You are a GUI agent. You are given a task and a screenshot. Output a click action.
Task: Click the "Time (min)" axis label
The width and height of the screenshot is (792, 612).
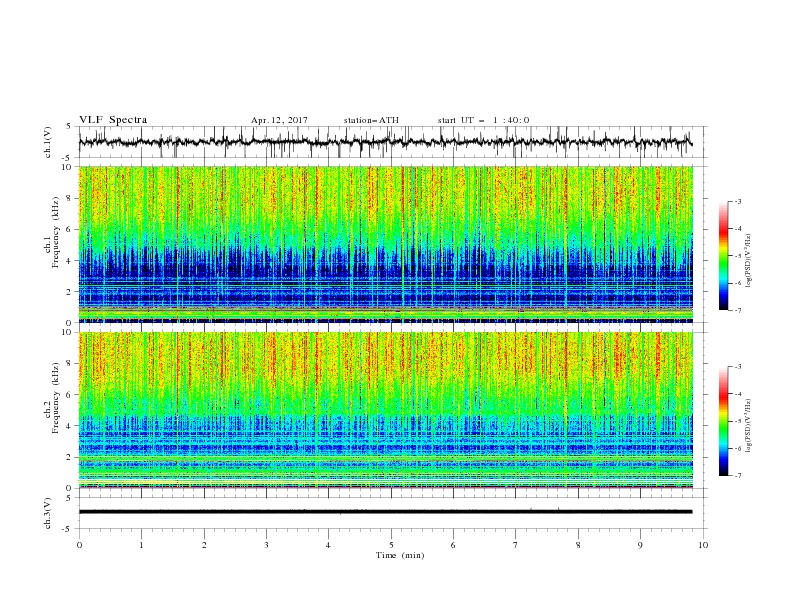[x=400, y=555]
